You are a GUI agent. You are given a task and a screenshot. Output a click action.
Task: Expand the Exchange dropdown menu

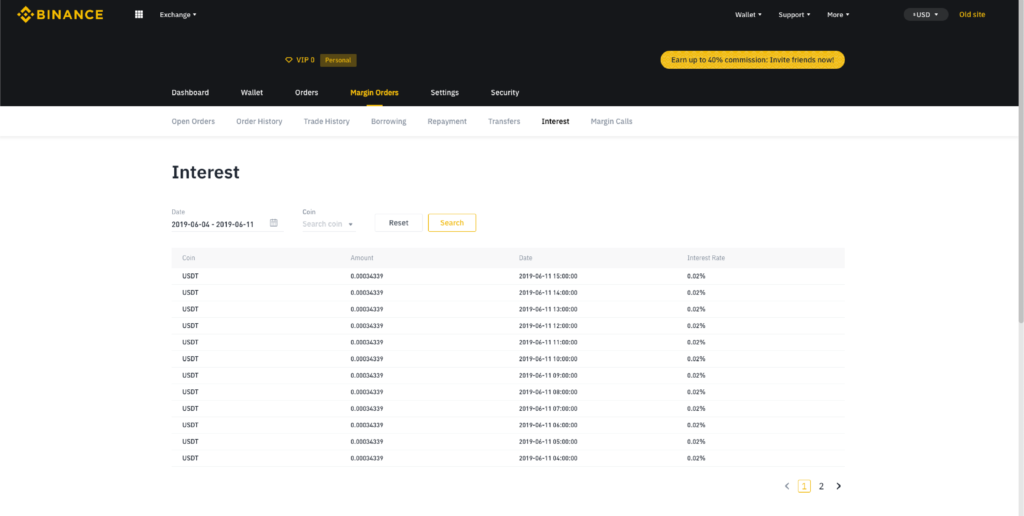pyautogui.click(x=178, y=15)
